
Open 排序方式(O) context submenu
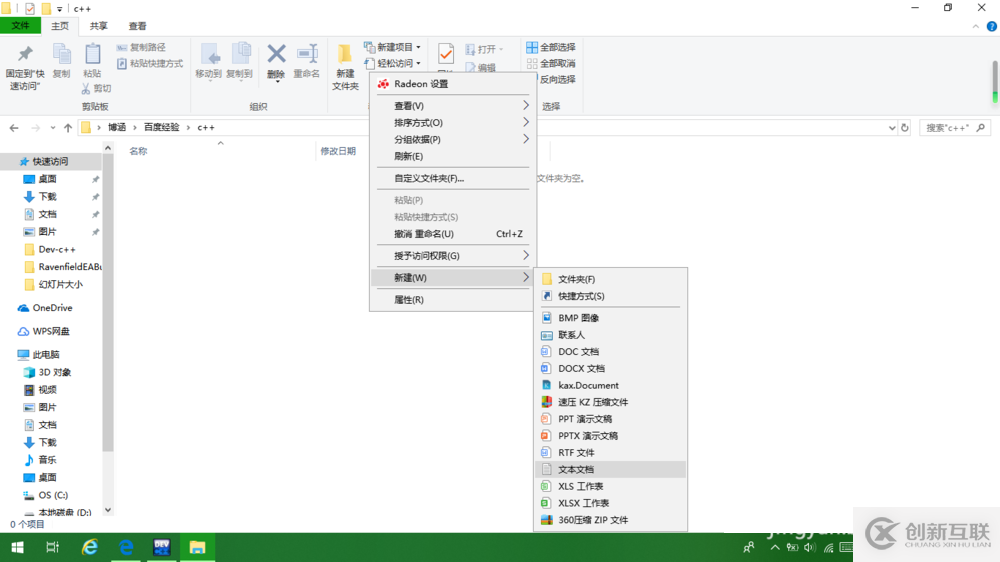pyautogui.click(x=452, y=122)
